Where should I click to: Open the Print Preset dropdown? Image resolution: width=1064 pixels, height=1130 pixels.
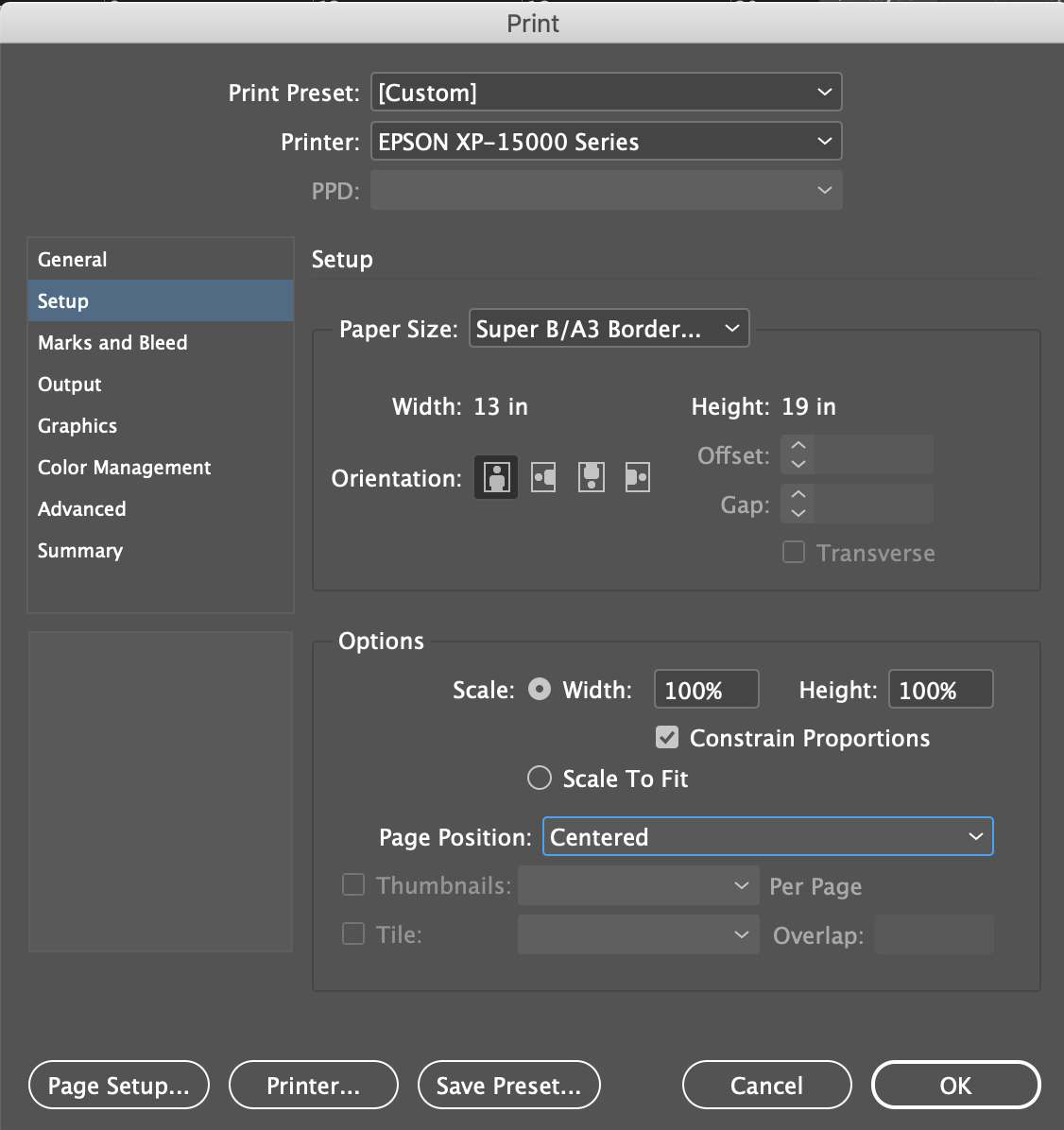pos(606,92)
